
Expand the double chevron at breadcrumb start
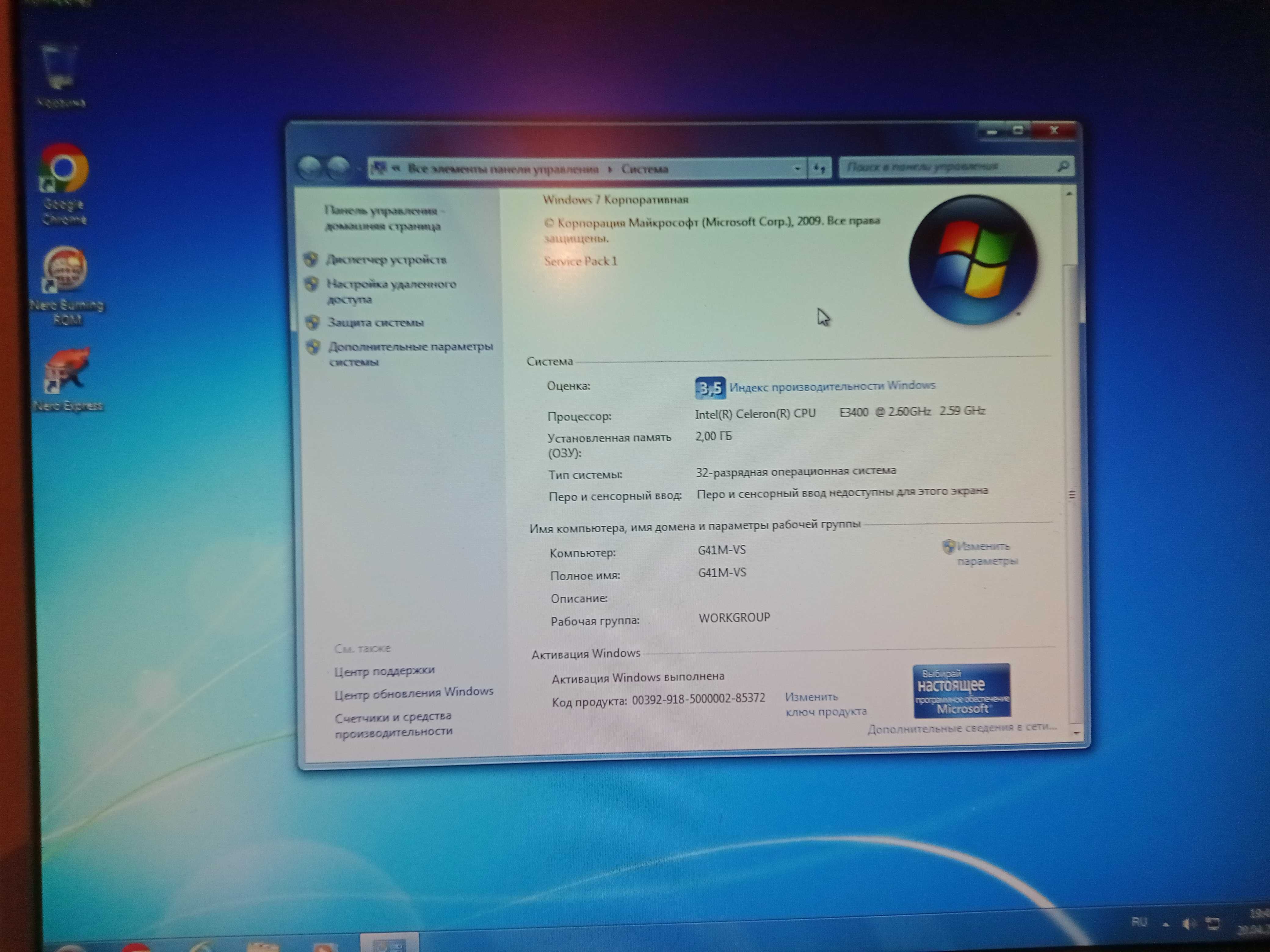coord(396,168)
